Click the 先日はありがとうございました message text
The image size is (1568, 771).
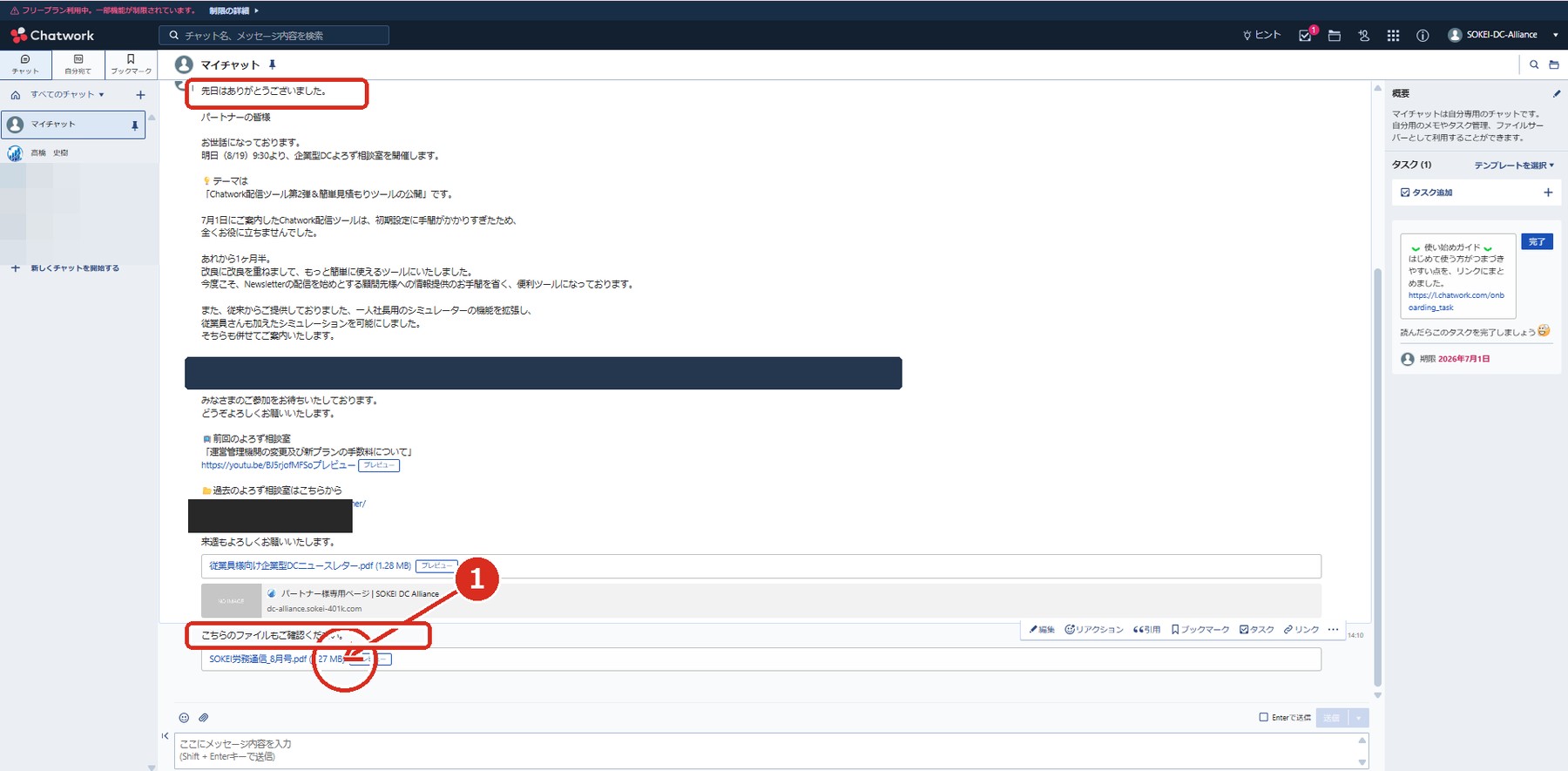point(264,91)
